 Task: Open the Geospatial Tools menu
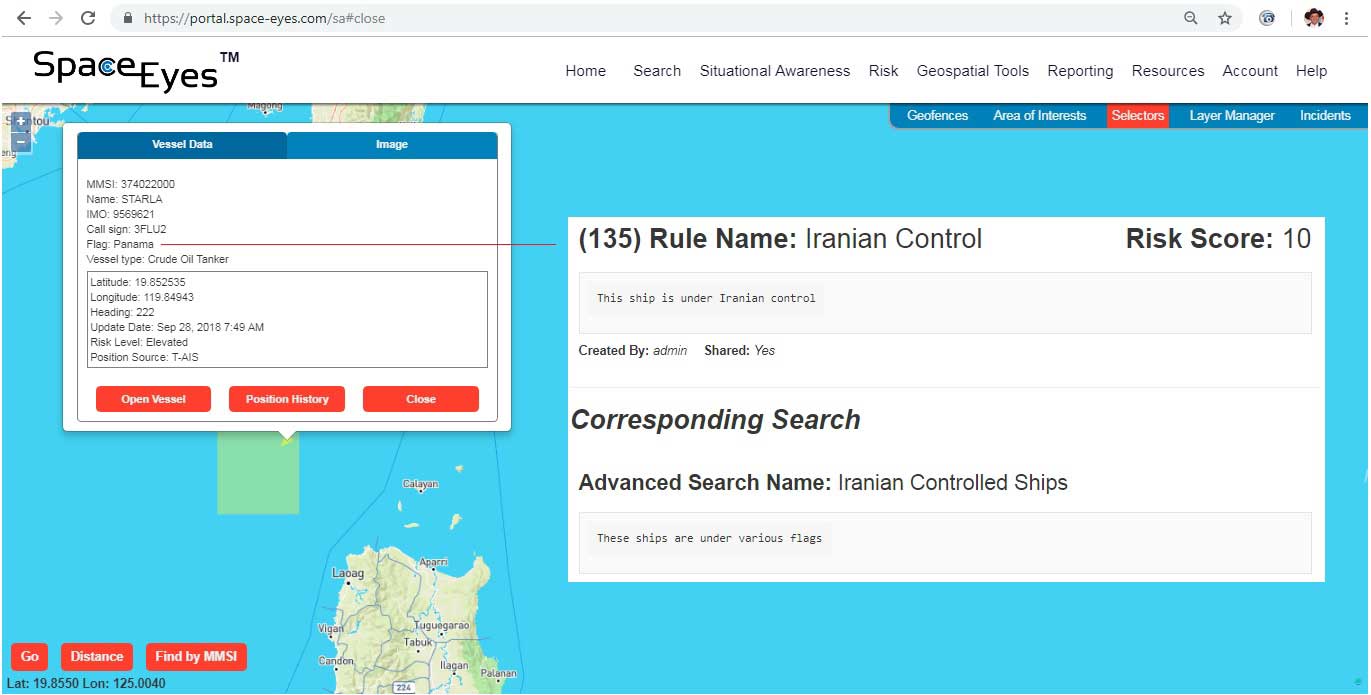(972, 71)
